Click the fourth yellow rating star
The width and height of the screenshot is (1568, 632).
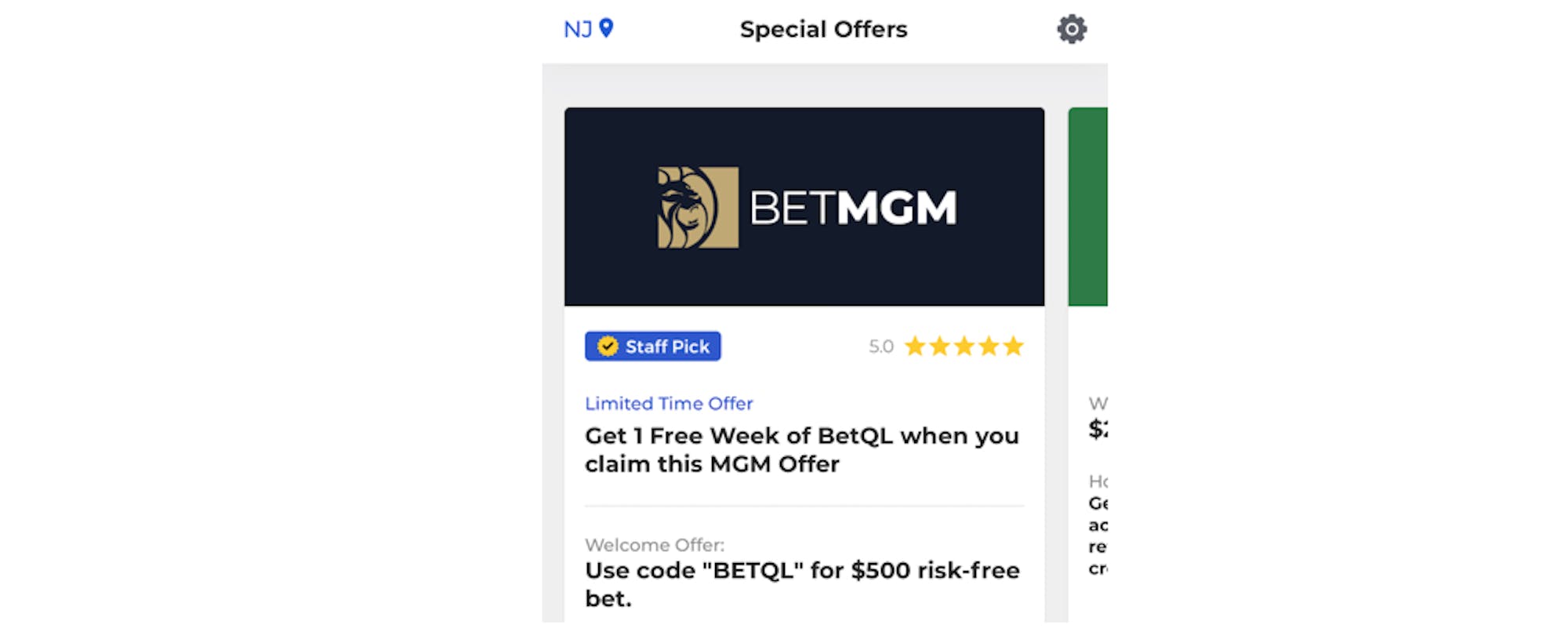pyautogui.click(x=989, y=346)
